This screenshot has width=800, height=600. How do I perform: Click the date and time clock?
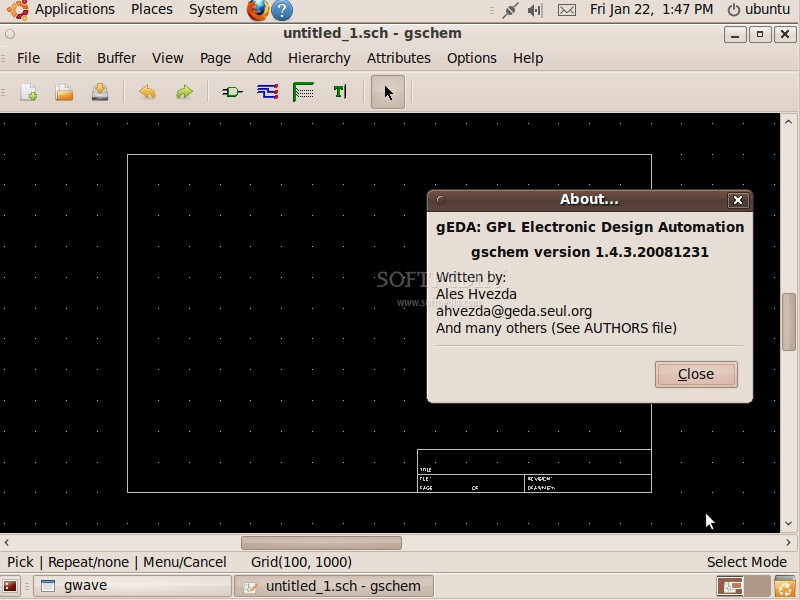point(651,10)
